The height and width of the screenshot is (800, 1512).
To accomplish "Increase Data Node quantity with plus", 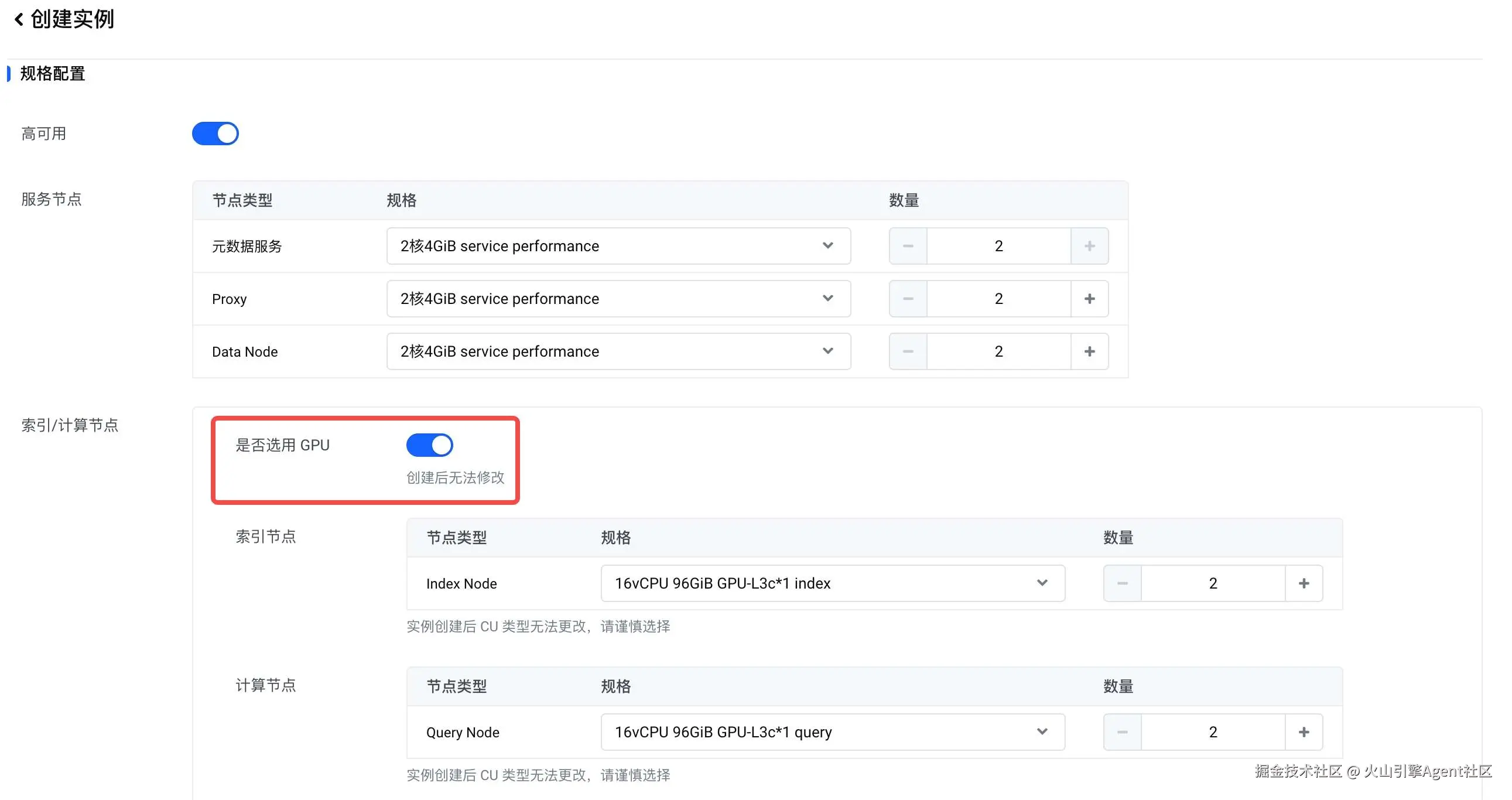I will [x=1089, y=351].
